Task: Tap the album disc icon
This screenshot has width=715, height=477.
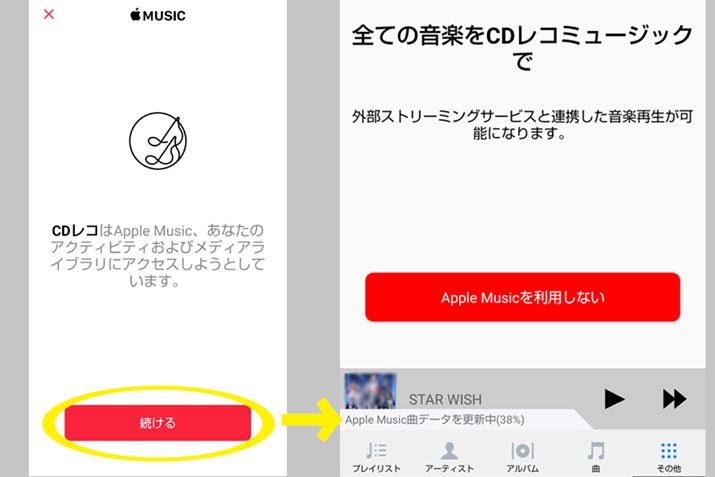Action: click(x=523, y=451)
